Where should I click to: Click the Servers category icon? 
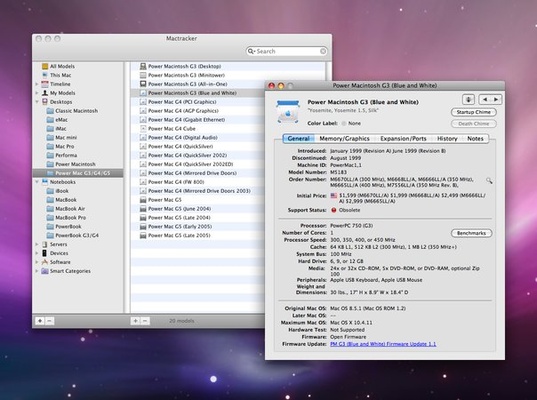[x=45, y=244]
